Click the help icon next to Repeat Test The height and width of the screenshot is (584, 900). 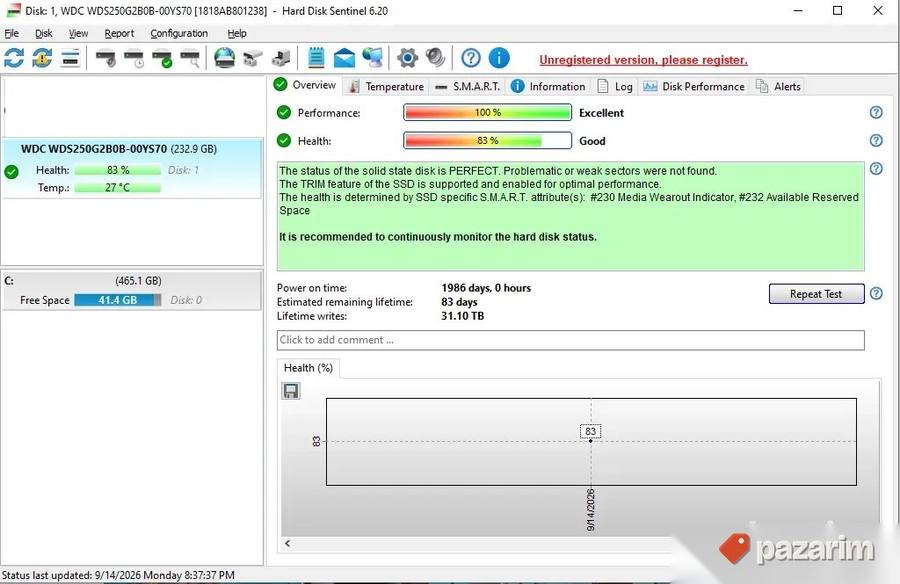click(876, 293)
